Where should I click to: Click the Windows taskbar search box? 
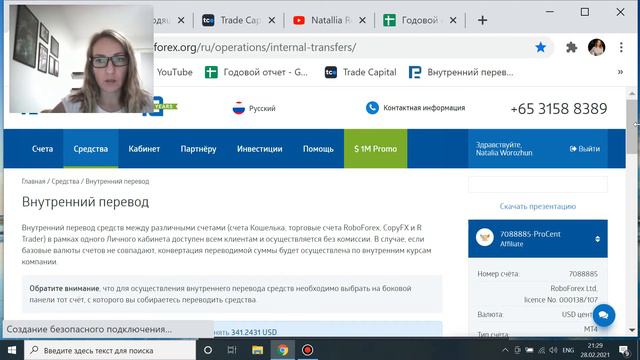tap(110, 350)
